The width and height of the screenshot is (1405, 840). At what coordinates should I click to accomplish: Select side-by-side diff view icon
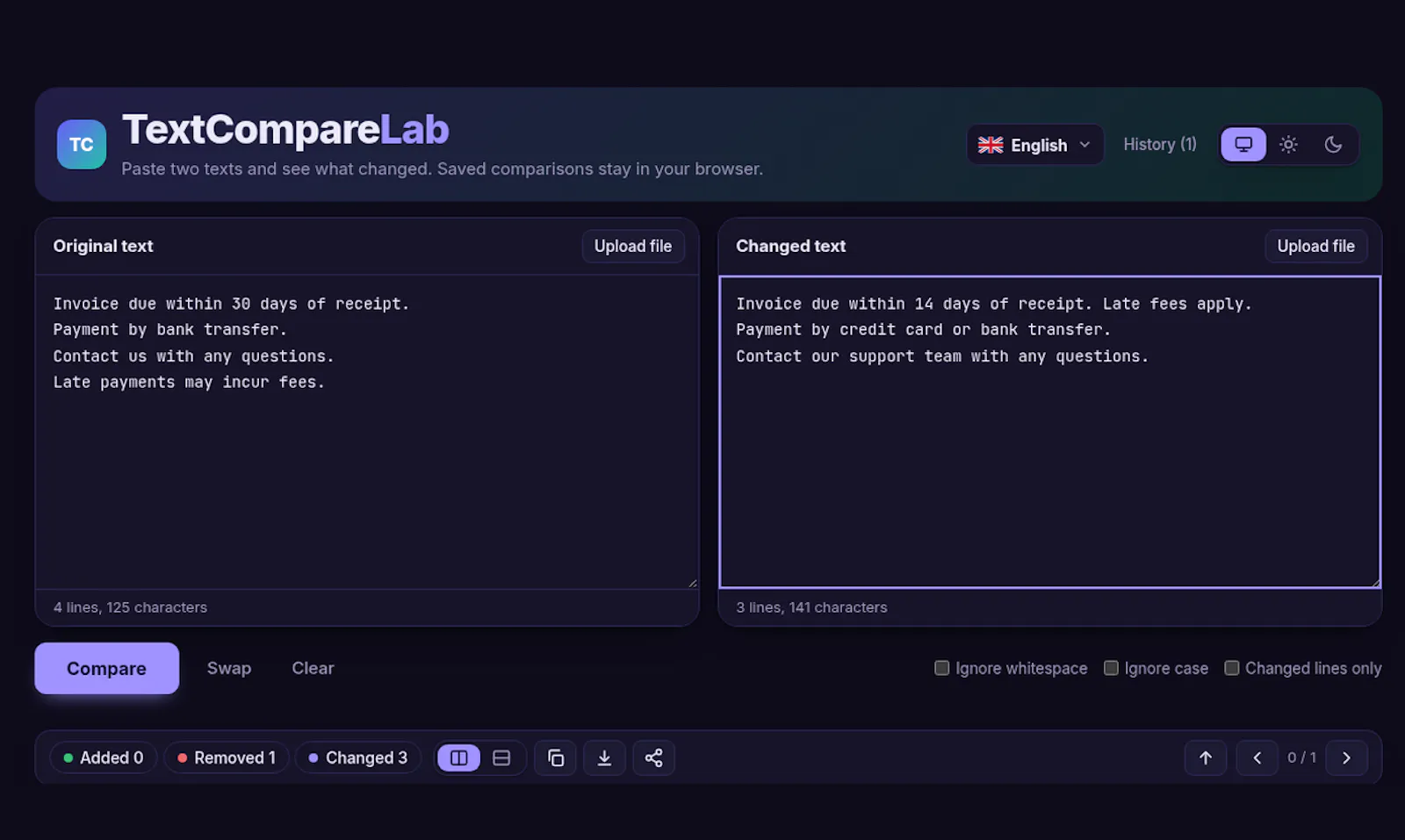click(459, 757)
